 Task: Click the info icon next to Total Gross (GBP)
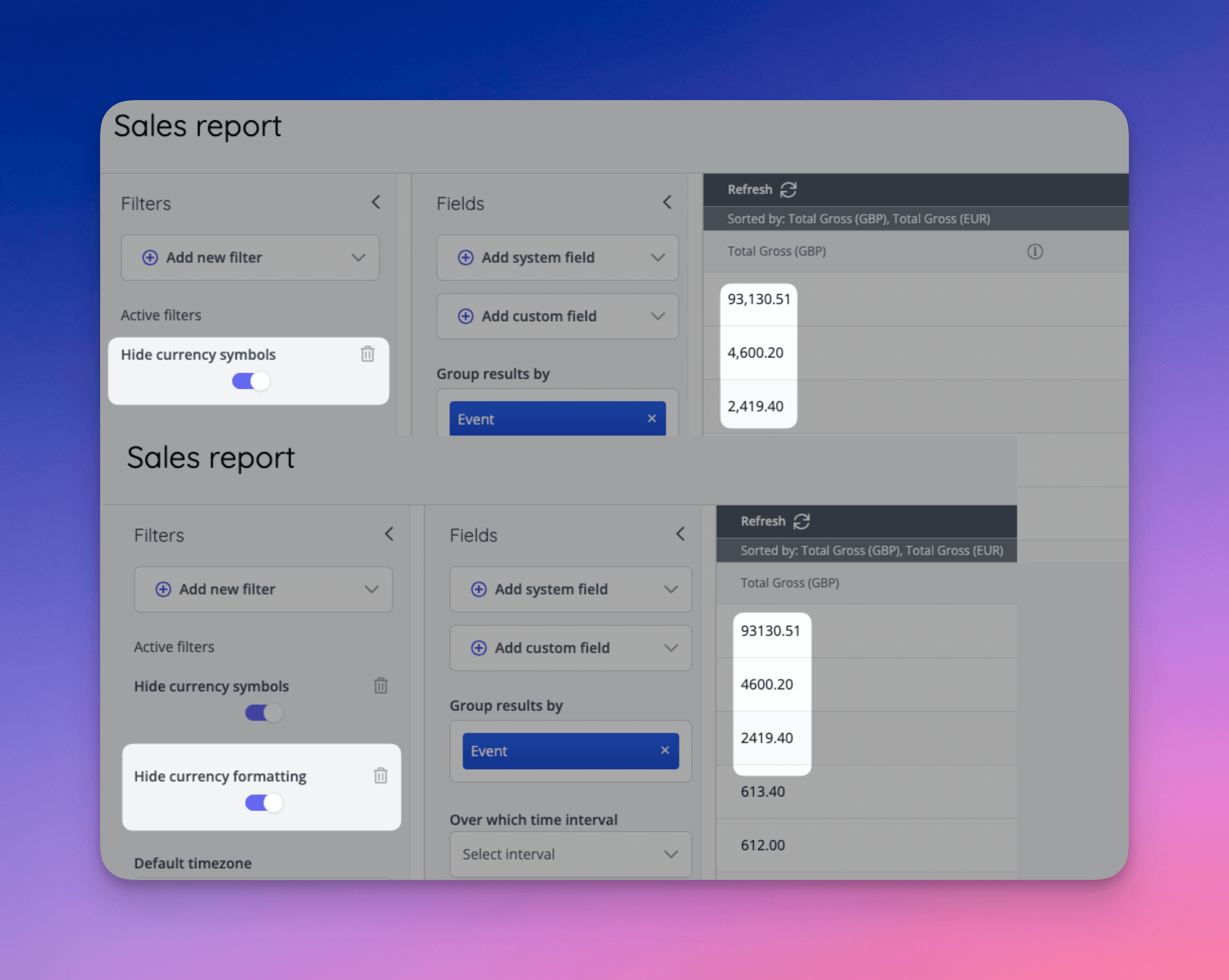[1035, 251]
